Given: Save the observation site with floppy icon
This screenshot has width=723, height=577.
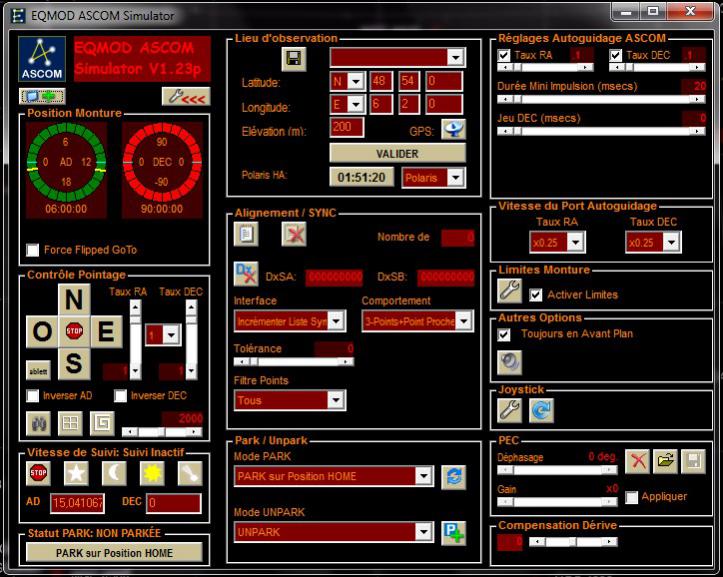Looking at the screenshot, I should [x=294, y=59].
